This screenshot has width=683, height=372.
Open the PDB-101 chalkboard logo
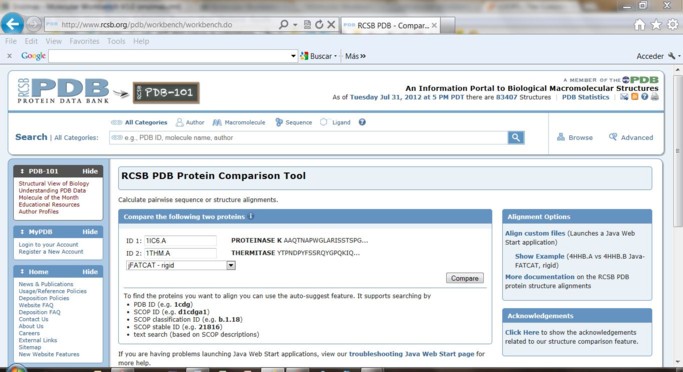pyautogui.click(x=166, y=93)
